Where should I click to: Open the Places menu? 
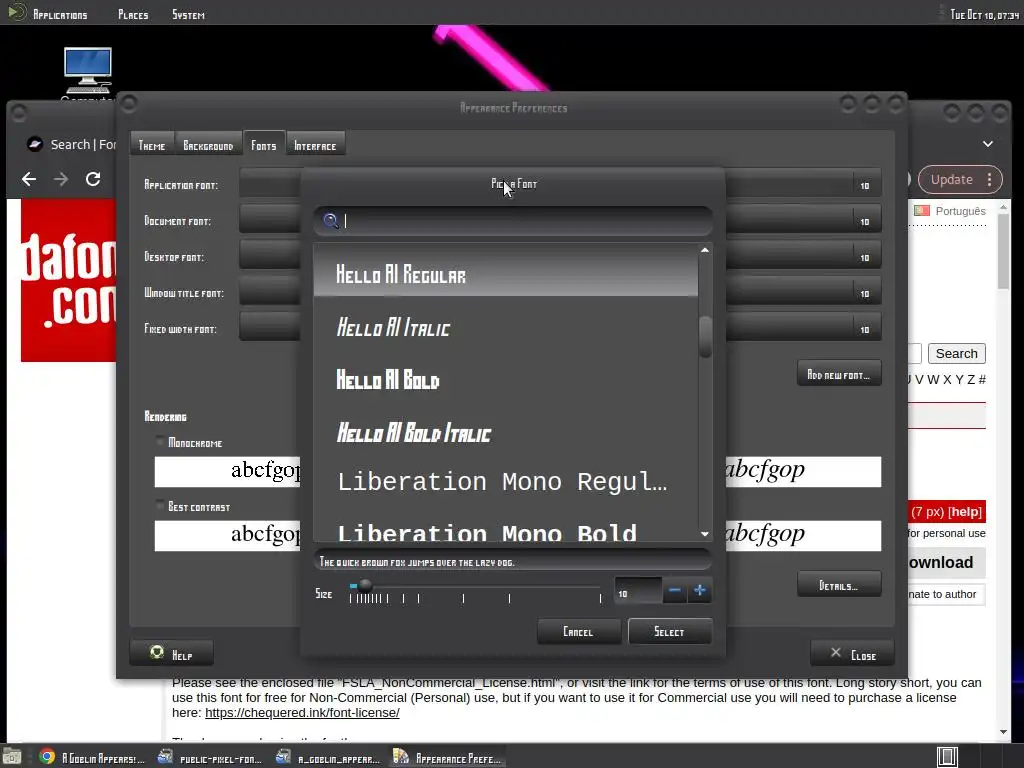(133, 14)
